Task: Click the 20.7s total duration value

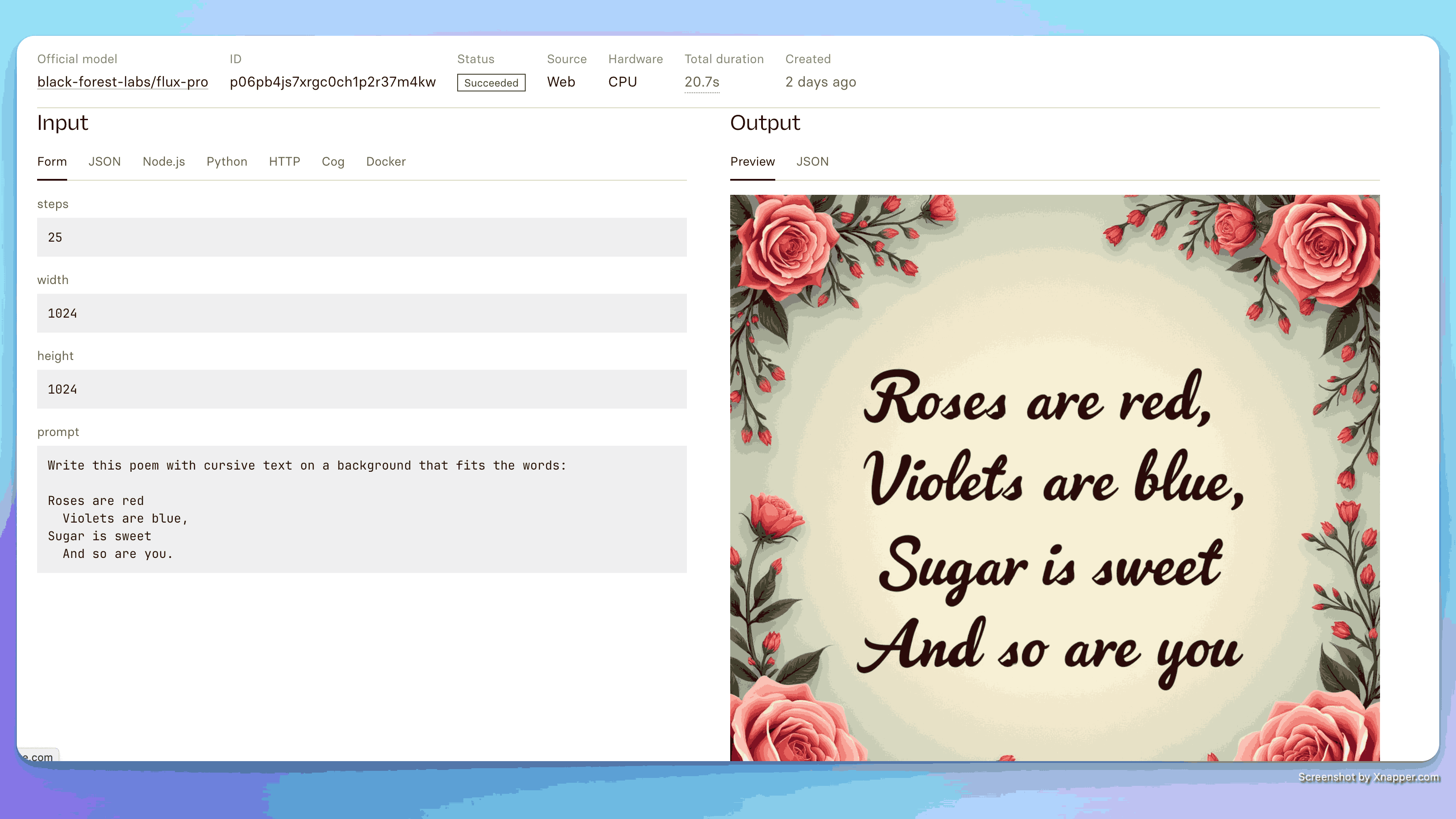Action: pyautogui.click(x=701, y=82)
